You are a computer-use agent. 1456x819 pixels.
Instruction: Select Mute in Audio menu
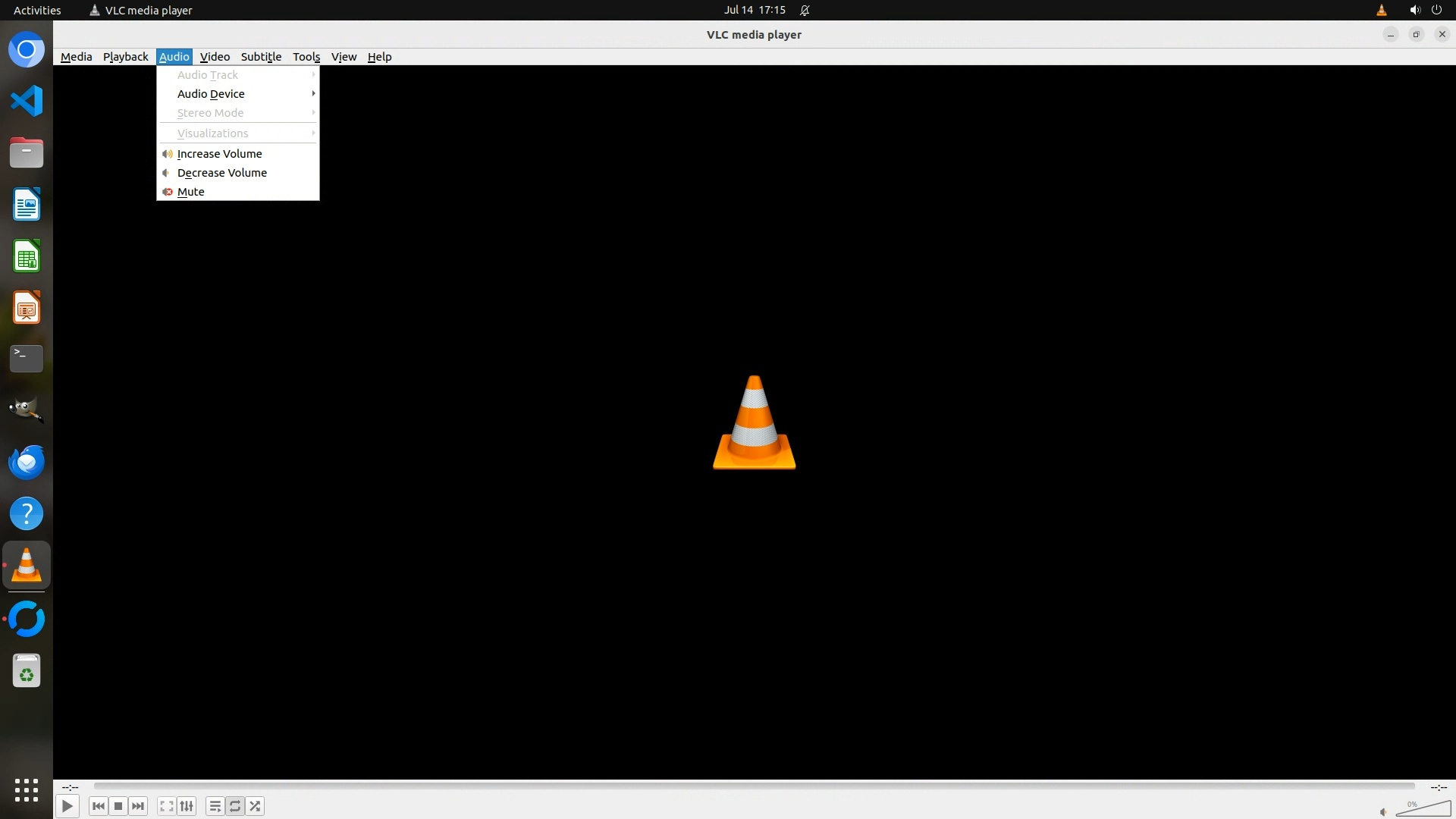[x=190, y=192]
